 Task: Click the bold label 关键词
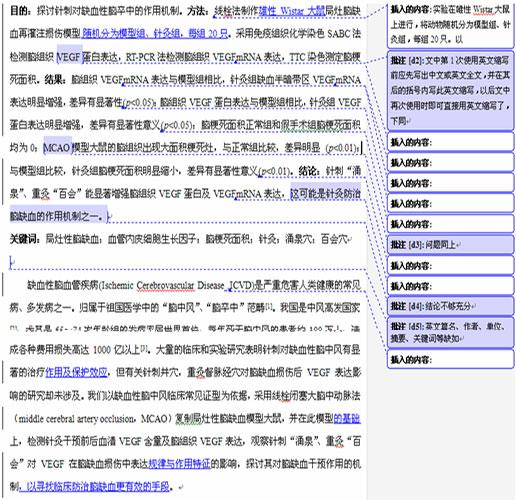pyautogui.click(x=23, y=239)
